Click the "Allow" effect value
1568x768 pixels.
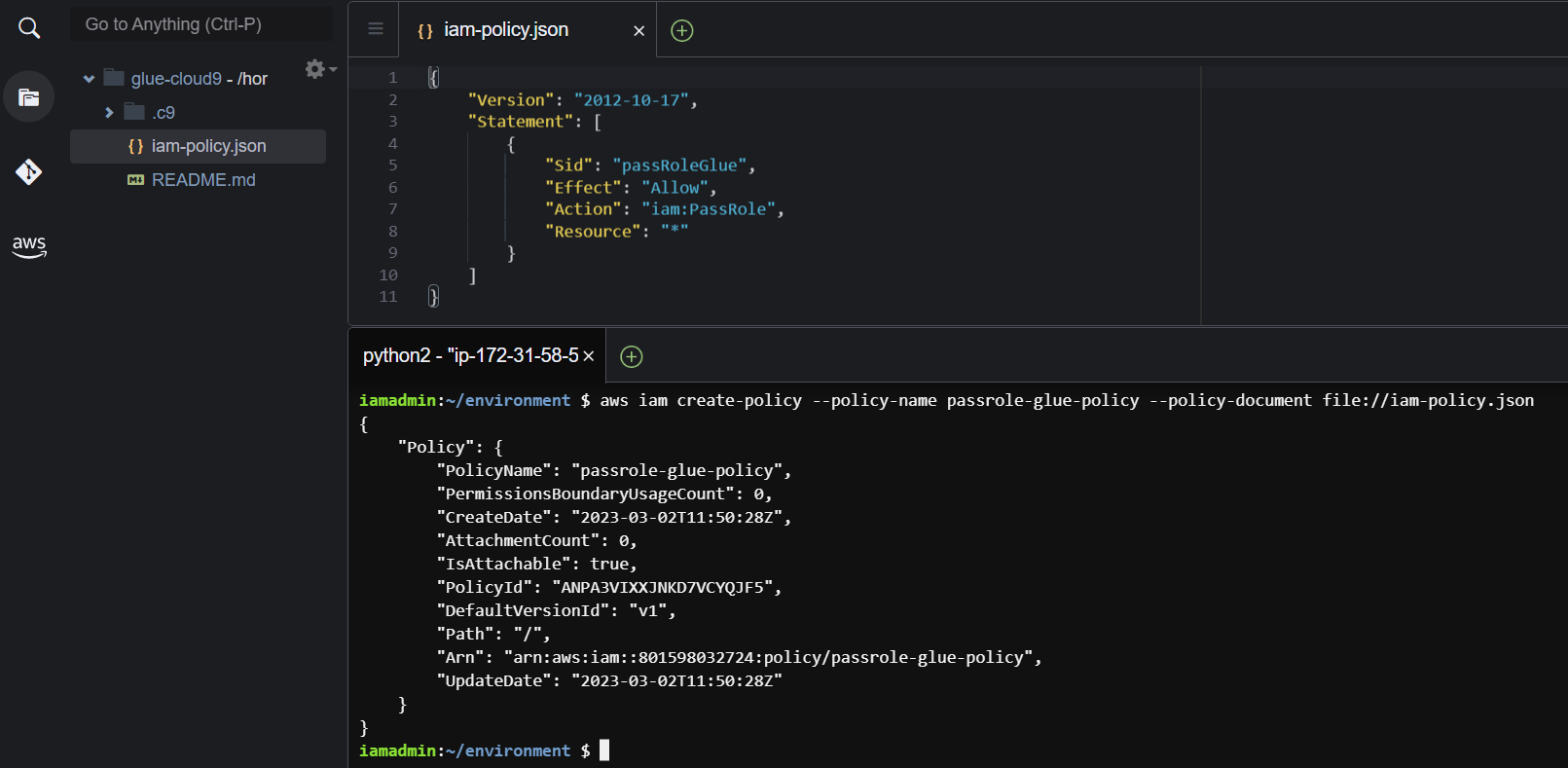[x=675, y=188]
